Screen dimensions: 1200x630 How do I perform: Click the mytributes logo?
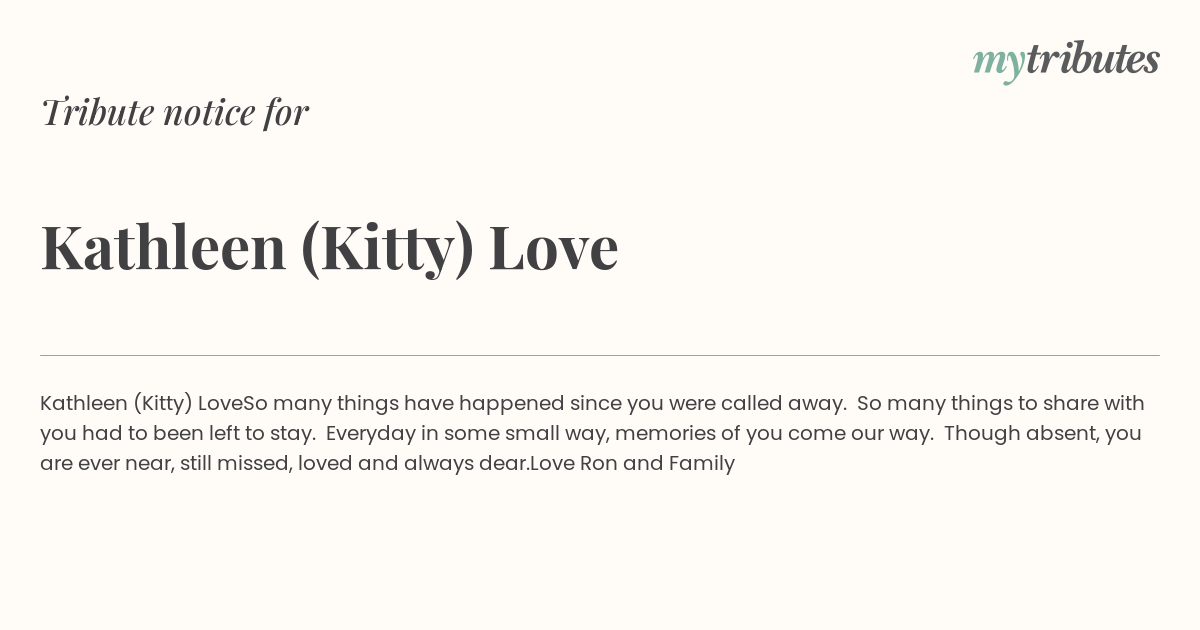click(1066, 61)
